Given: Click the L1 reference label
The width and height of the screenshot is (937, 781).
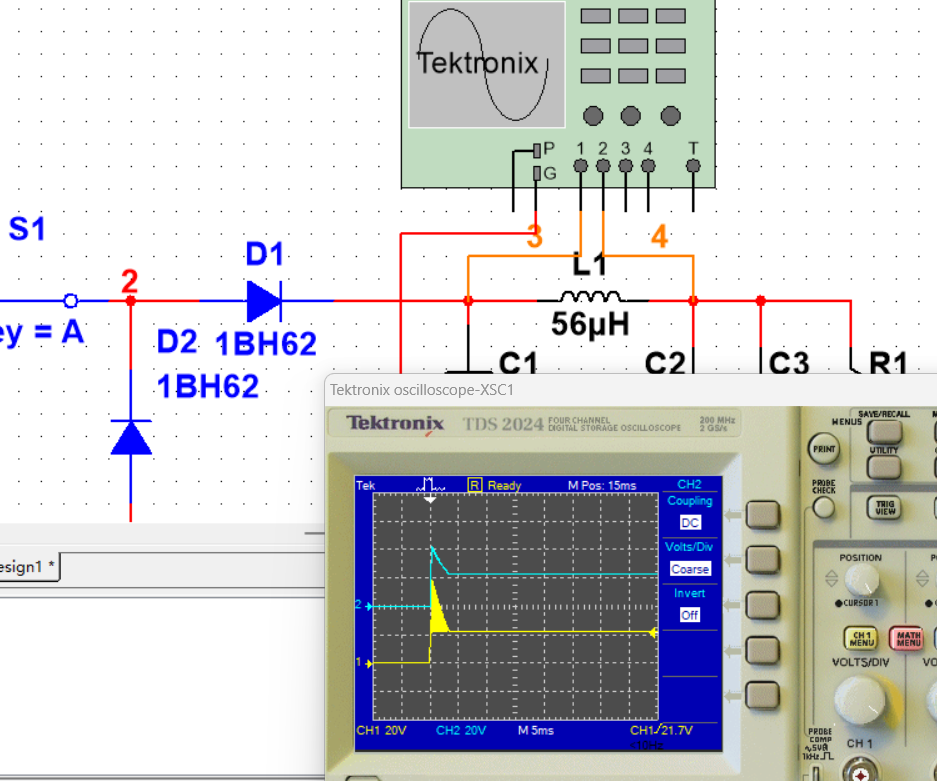Looking at the screenshot, I should point(590,265).
